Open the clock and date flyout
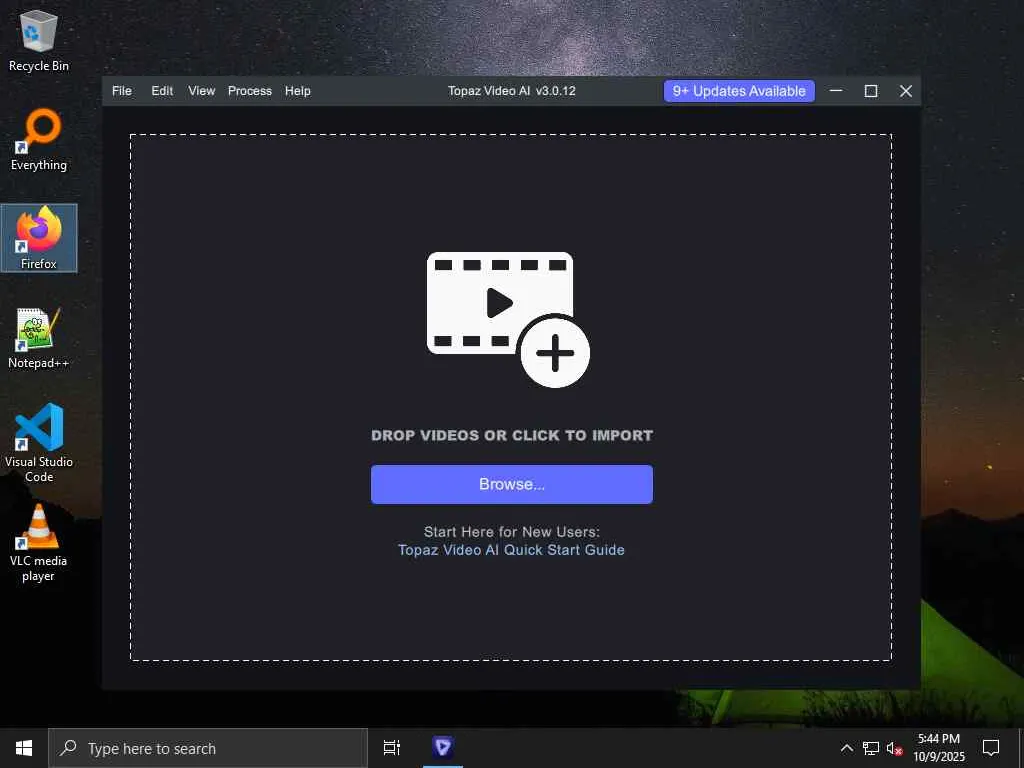1024x768 pixels. click(939, 748)
